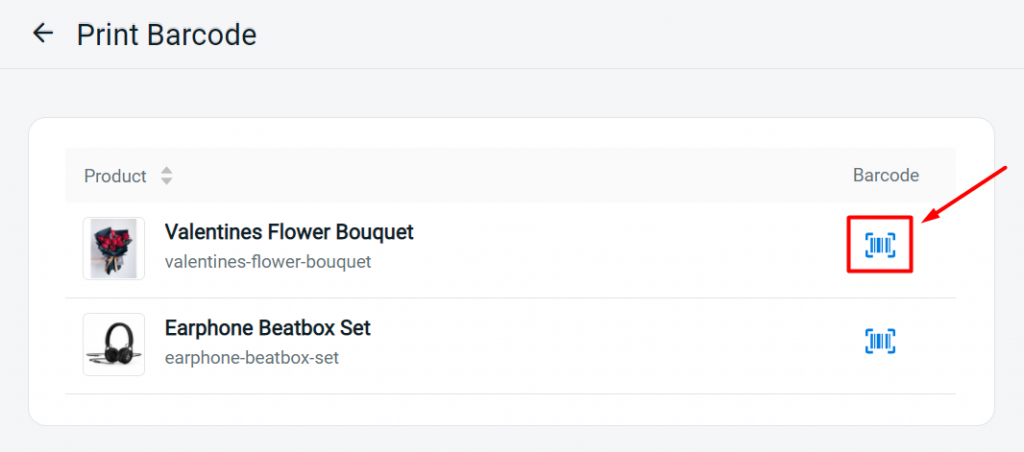Click the Barcode column header label
The width and height of the screenshot is (1024, 452).
coord(886,175)
